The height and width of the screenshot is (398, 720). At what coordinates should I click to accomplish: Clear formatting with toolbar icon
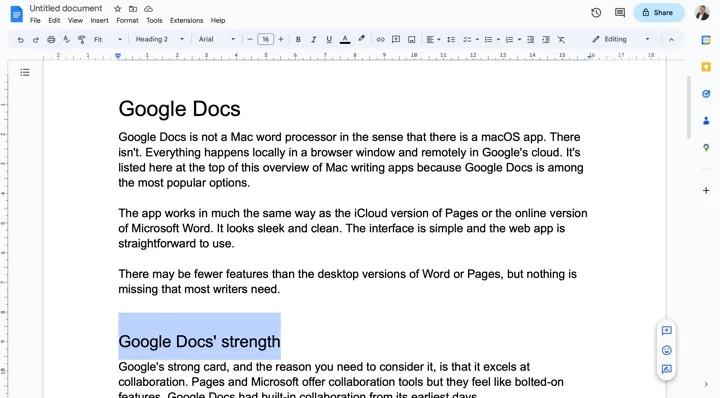pos(561,39)
